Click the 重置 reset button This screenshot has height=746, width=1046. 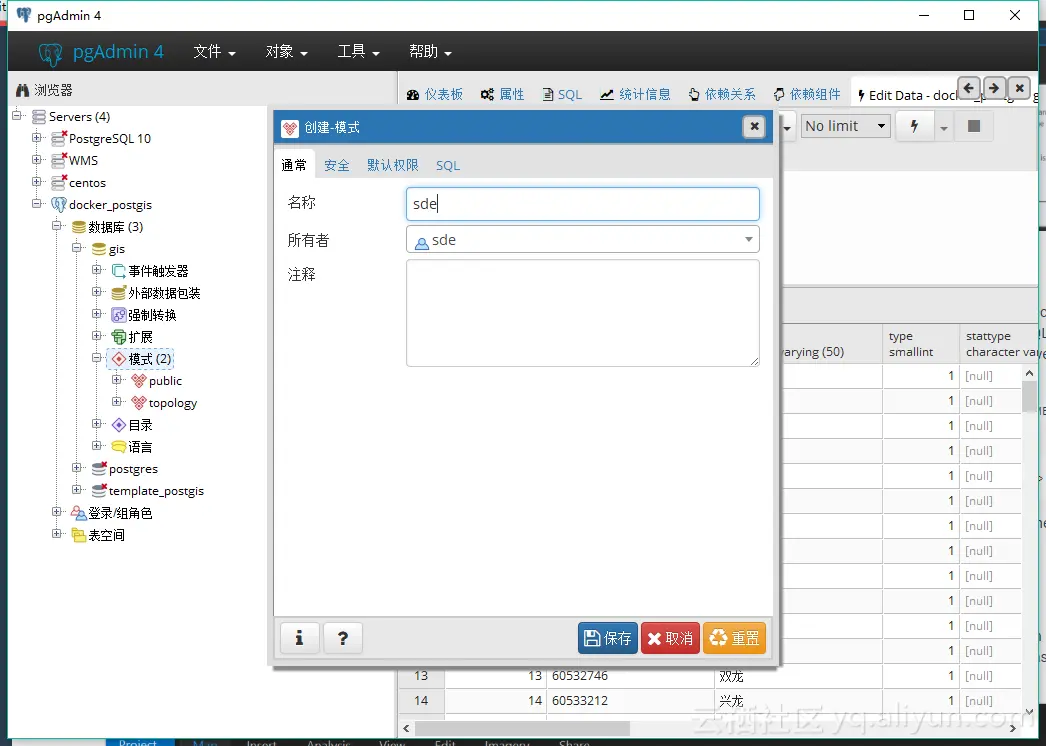click(734, 639)
